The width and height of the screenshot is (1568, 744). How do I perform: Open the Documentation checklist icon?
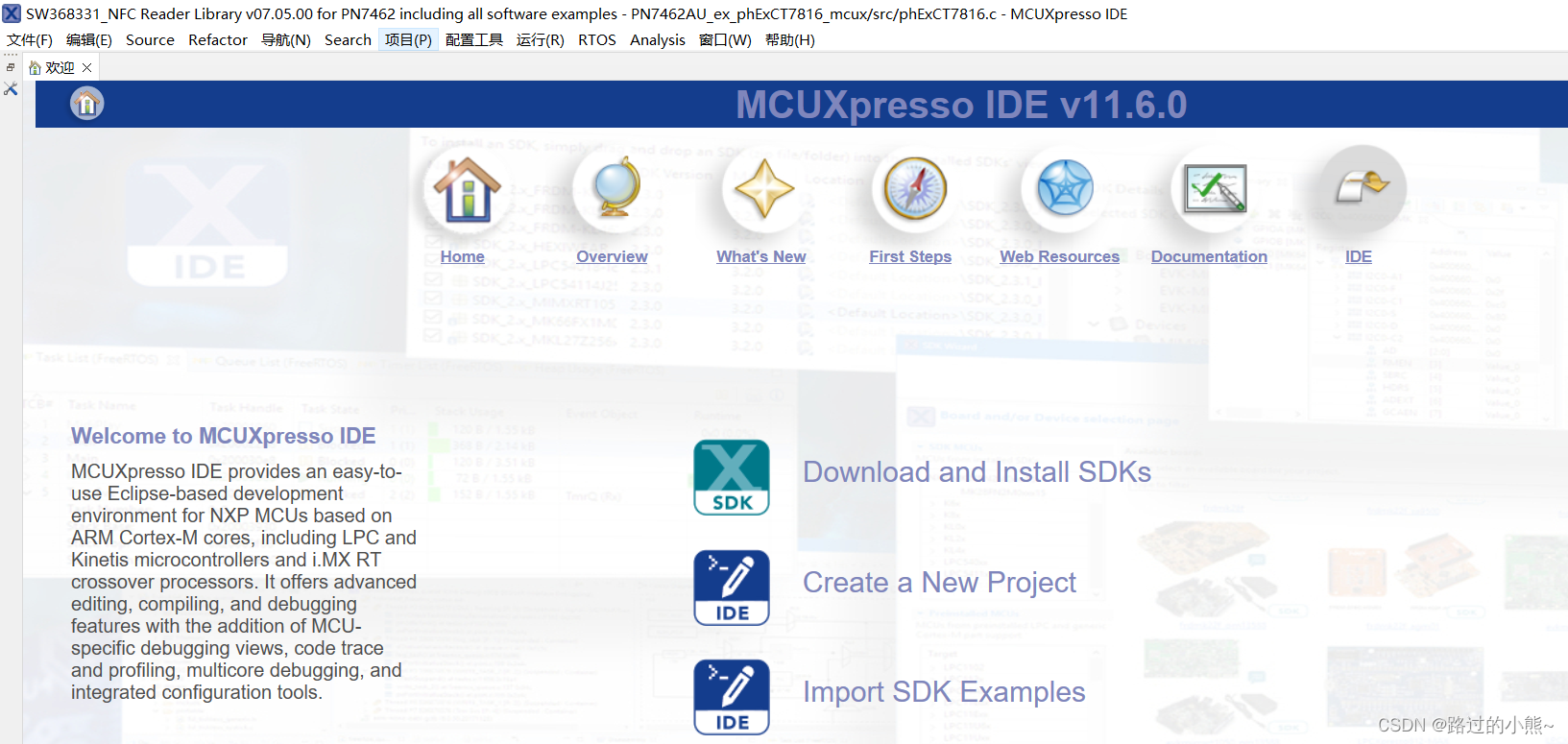[1216, 189]
